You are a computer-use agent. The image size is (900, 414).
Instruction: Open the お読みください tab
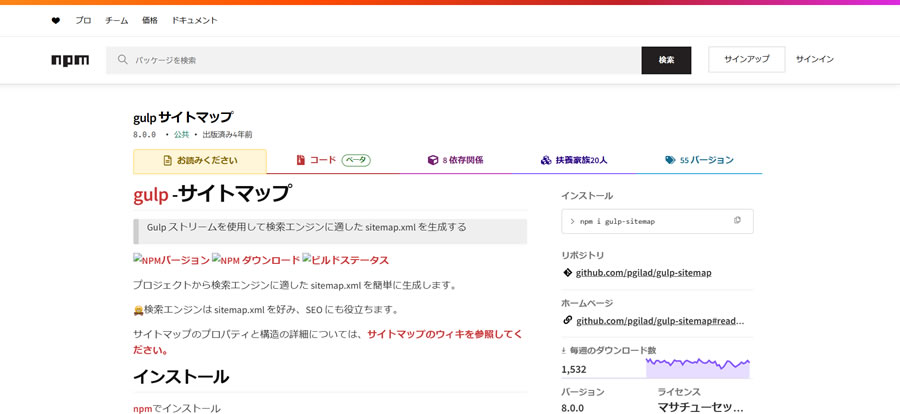[200, 161]
